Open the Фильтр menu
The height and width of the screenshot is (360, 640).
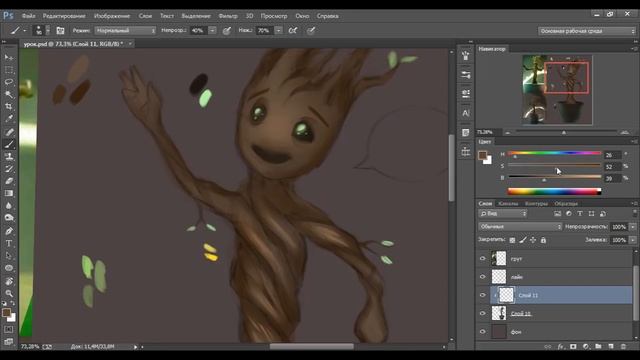[228, 16]
